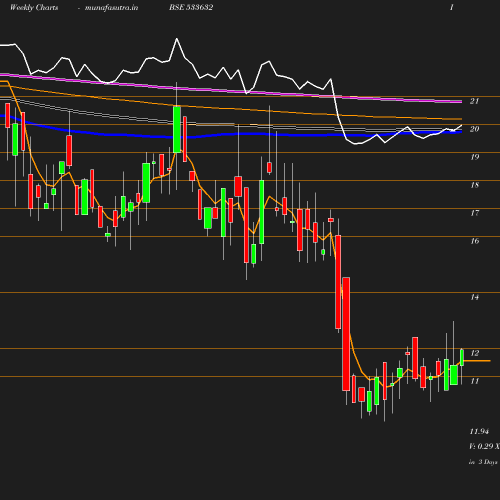
Task: Click the last price value 11.94
Action: tap(479, 431)
